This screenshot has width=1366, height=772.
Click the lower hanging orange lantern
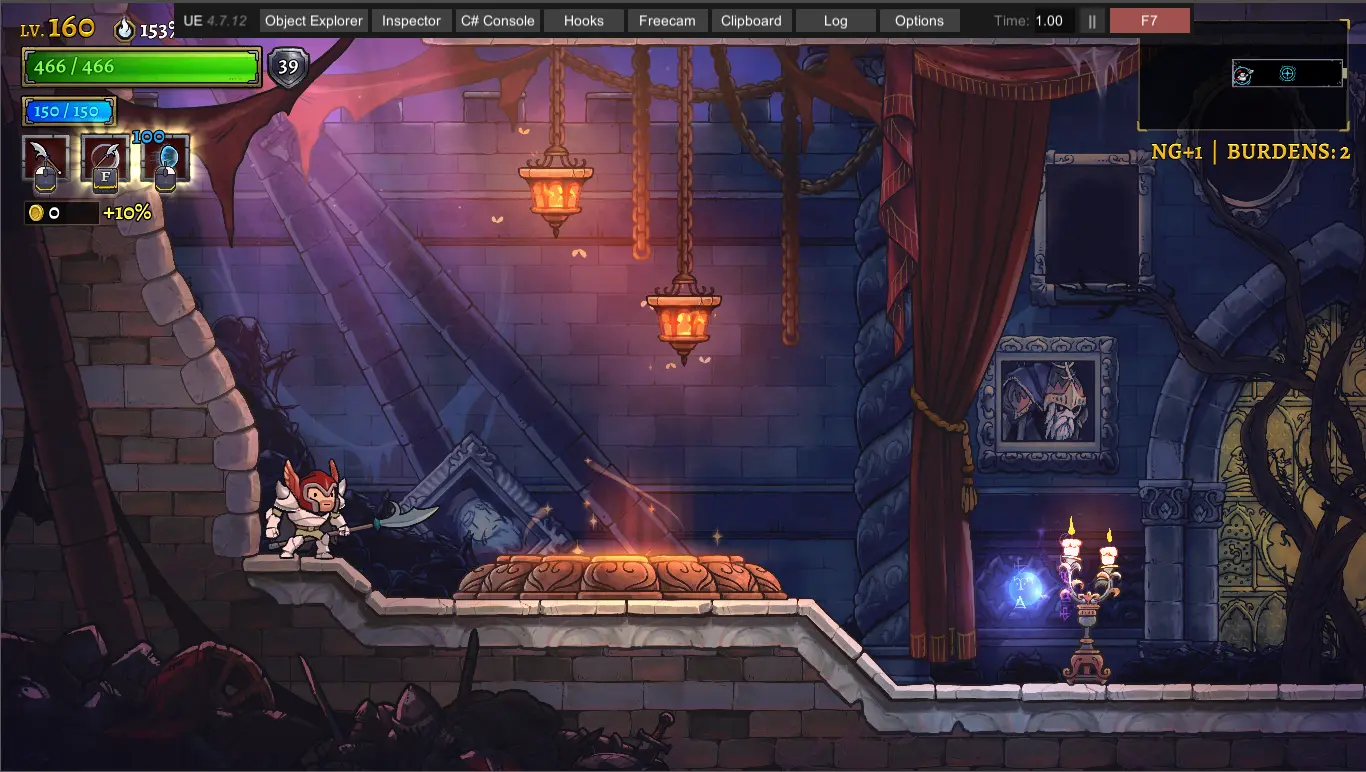(x=684, y=319)
